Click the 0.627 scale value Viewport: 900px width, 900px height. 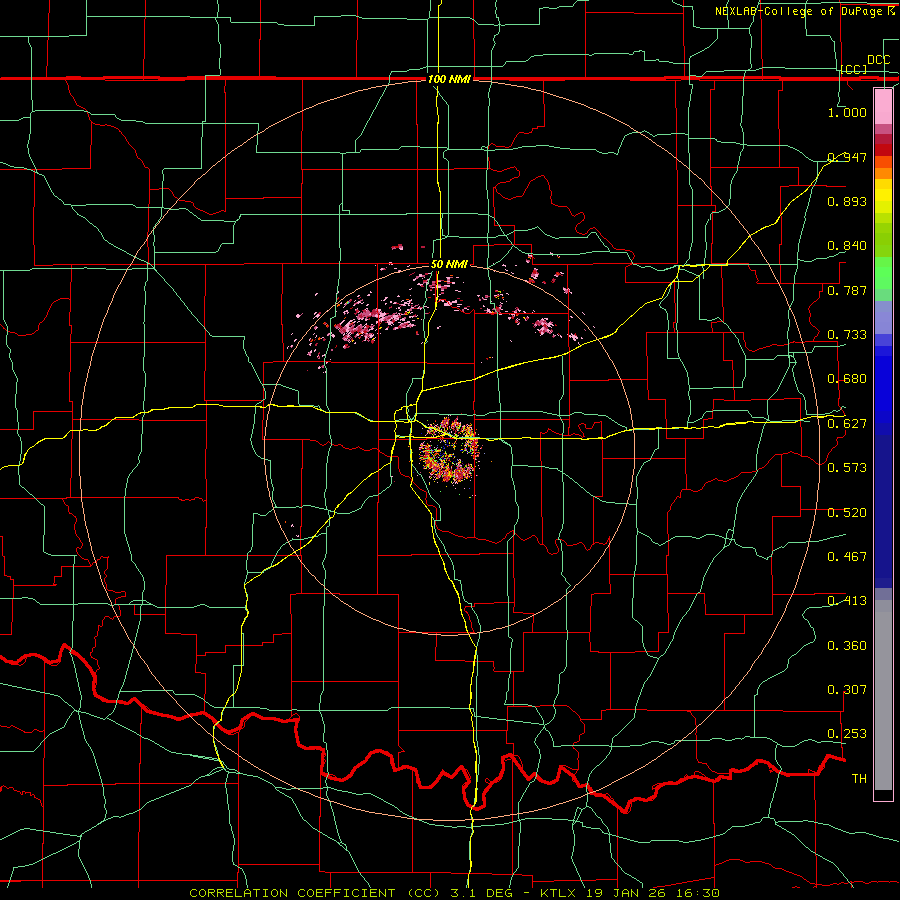point(847,424)
